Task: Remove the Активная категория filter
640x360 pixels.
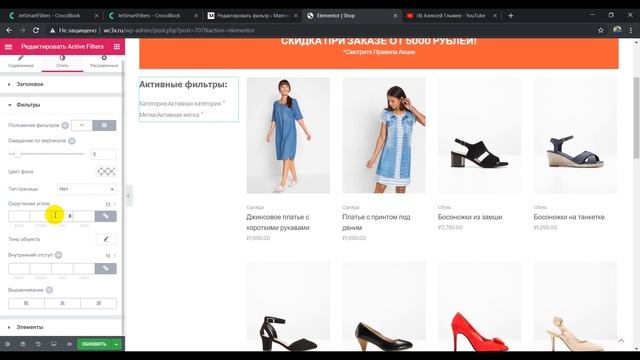Action: point(224,103)
